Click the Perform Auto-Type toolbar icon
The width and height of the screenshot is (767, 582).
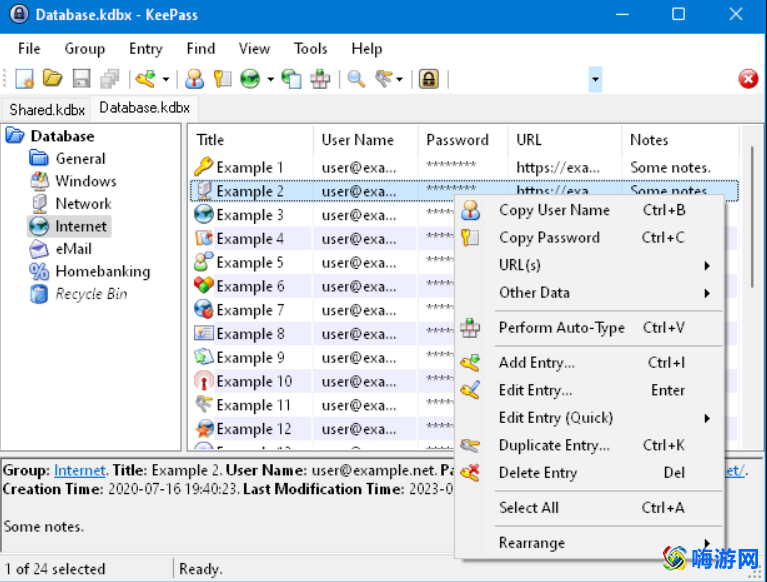(320, 79)
